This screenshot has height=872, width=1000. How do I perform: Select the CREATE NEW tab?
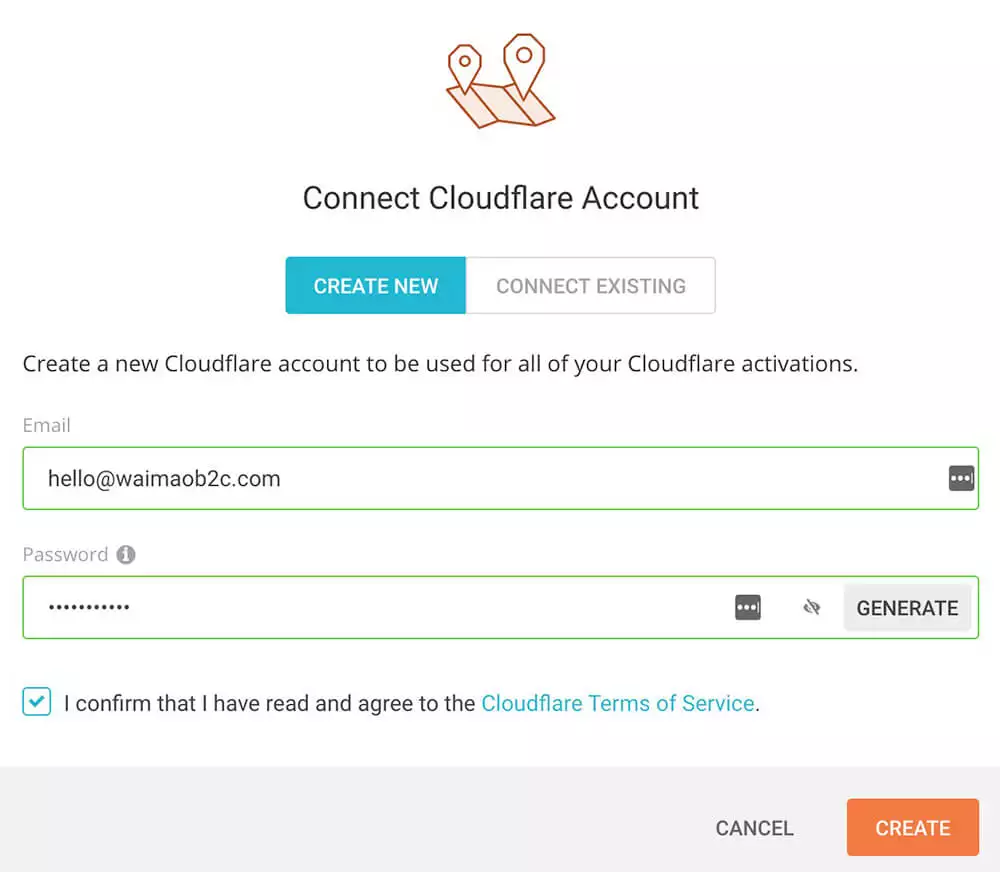click(375, 285)
